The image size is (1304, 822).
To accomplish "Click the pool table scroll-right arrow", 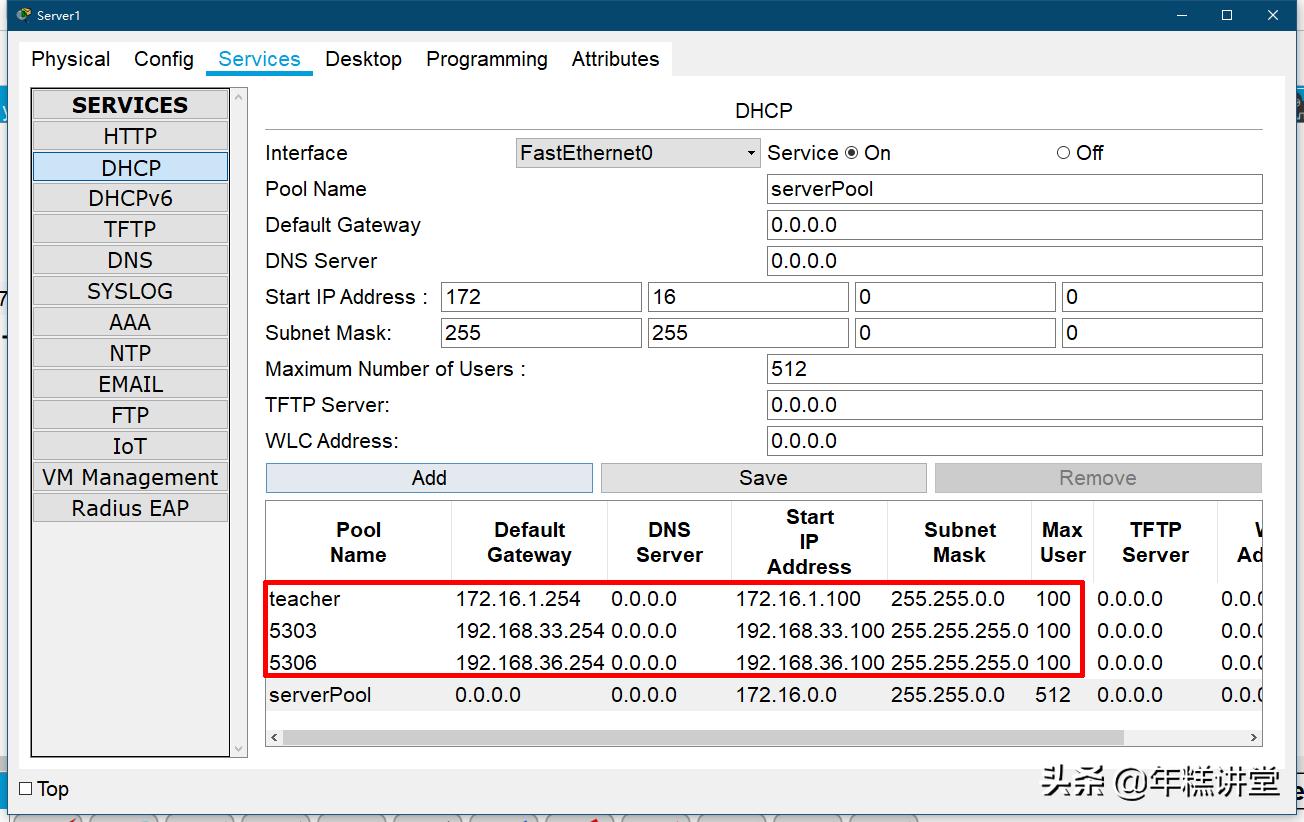I will 1254,738.
